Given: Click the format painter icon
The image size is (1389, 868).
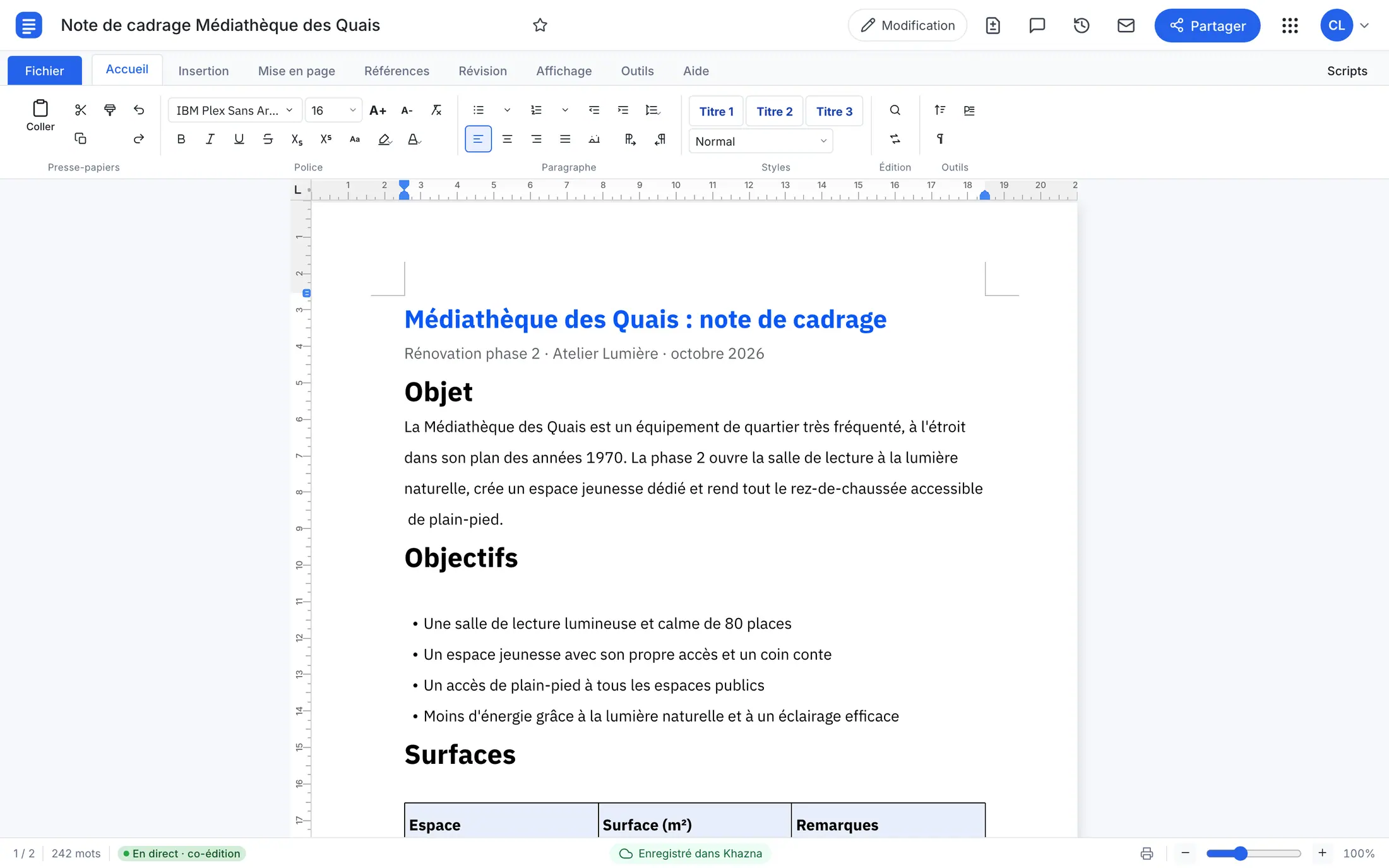Looking at the screenshot, I should [x=110, y=110].
